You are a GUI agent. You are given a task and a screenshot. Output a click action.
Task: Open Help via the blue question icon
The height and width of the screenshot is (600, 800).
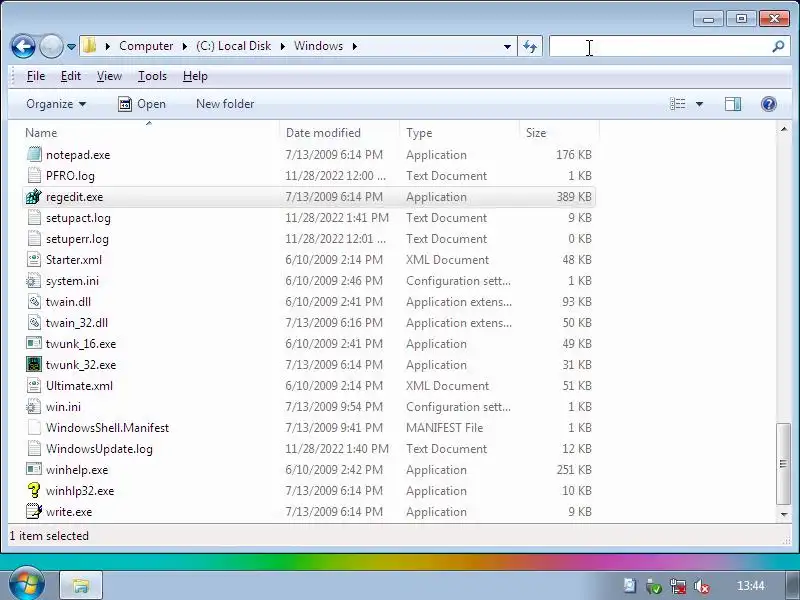pos(768,104)
